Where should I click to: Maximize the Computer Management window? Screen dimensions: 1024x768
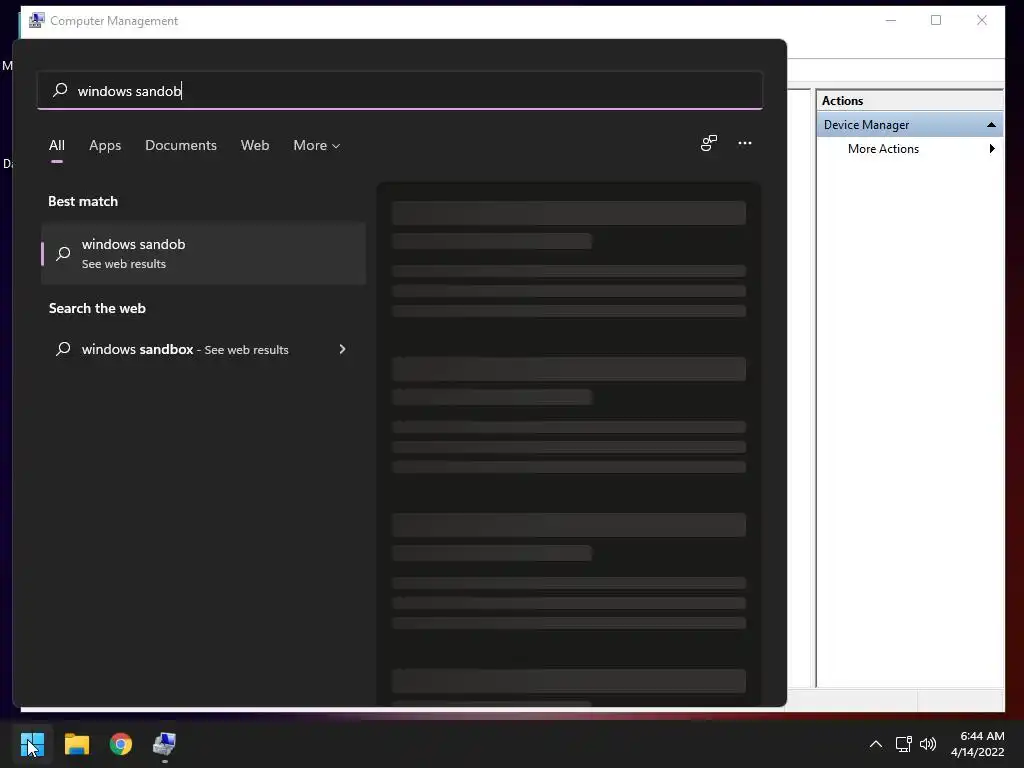(x=936, y=20)
